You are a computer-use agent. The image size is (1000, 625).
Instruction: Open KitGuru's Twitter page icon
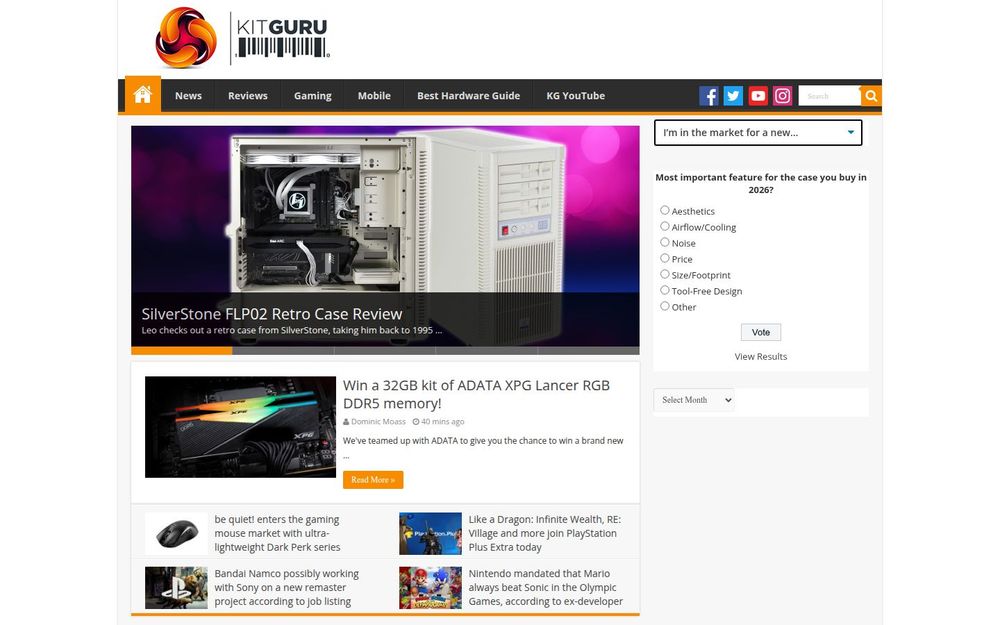point(733,96)
